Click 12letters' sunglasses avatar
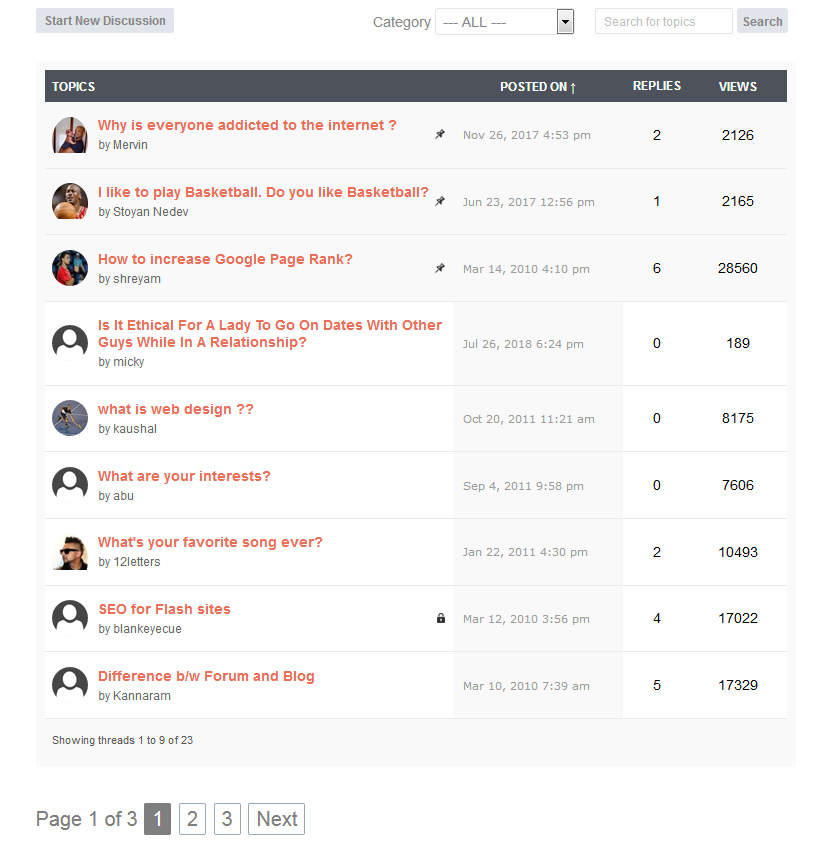833x849 pixels. click(70, 552)
